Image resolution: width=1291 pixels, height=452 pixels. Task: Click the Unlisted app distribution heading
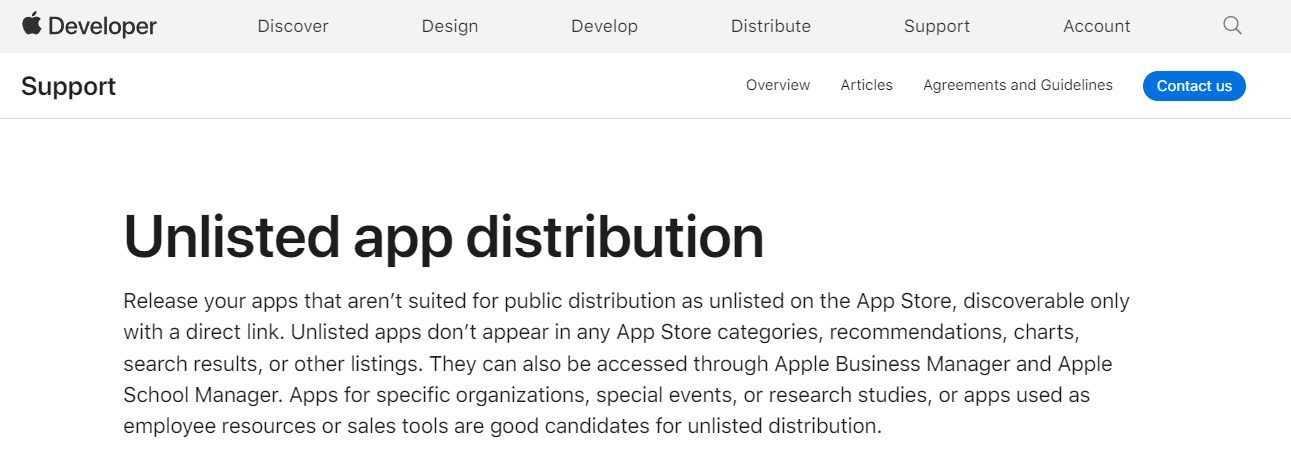coord(443,238)
